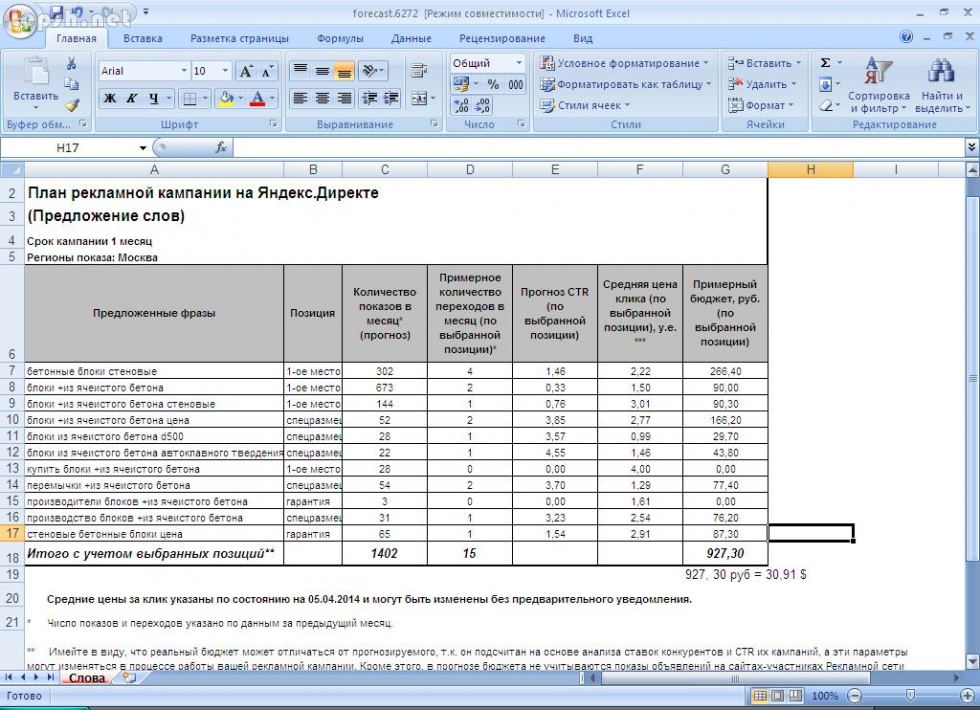Click the insert function fx icon
This screenshot has height=710, width=980.
click(x=222, y=147)
